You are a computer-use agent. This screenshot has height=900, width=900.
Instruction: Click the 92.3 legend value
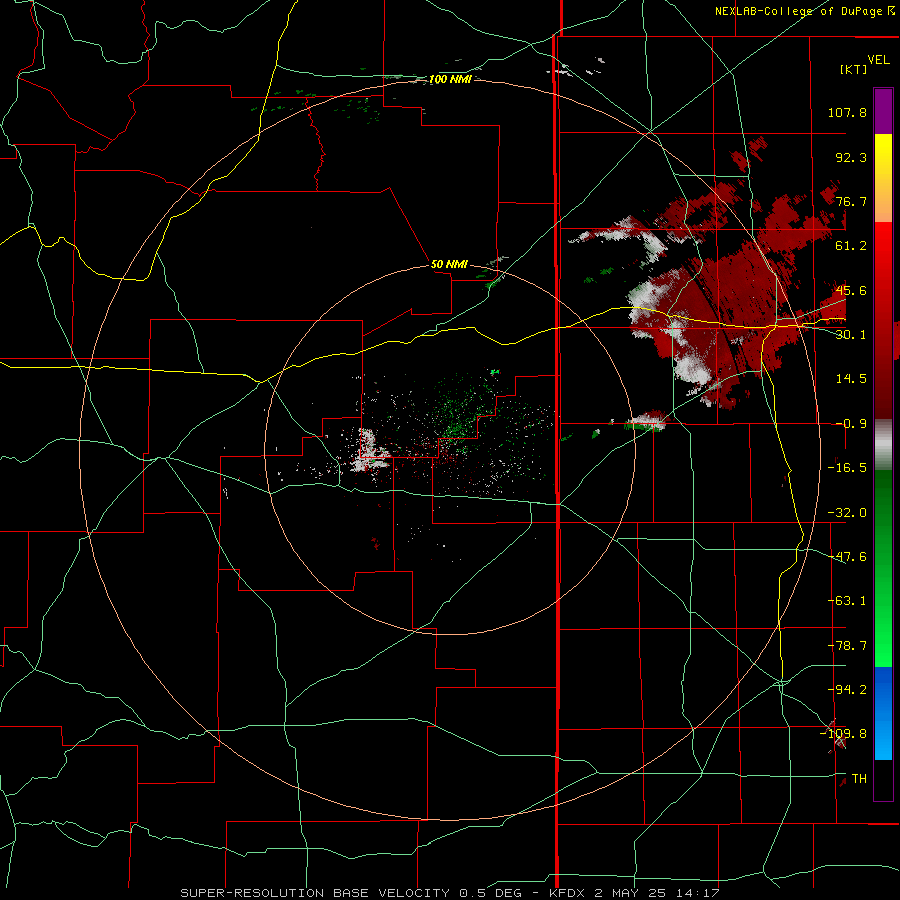[x=851, y=157]
